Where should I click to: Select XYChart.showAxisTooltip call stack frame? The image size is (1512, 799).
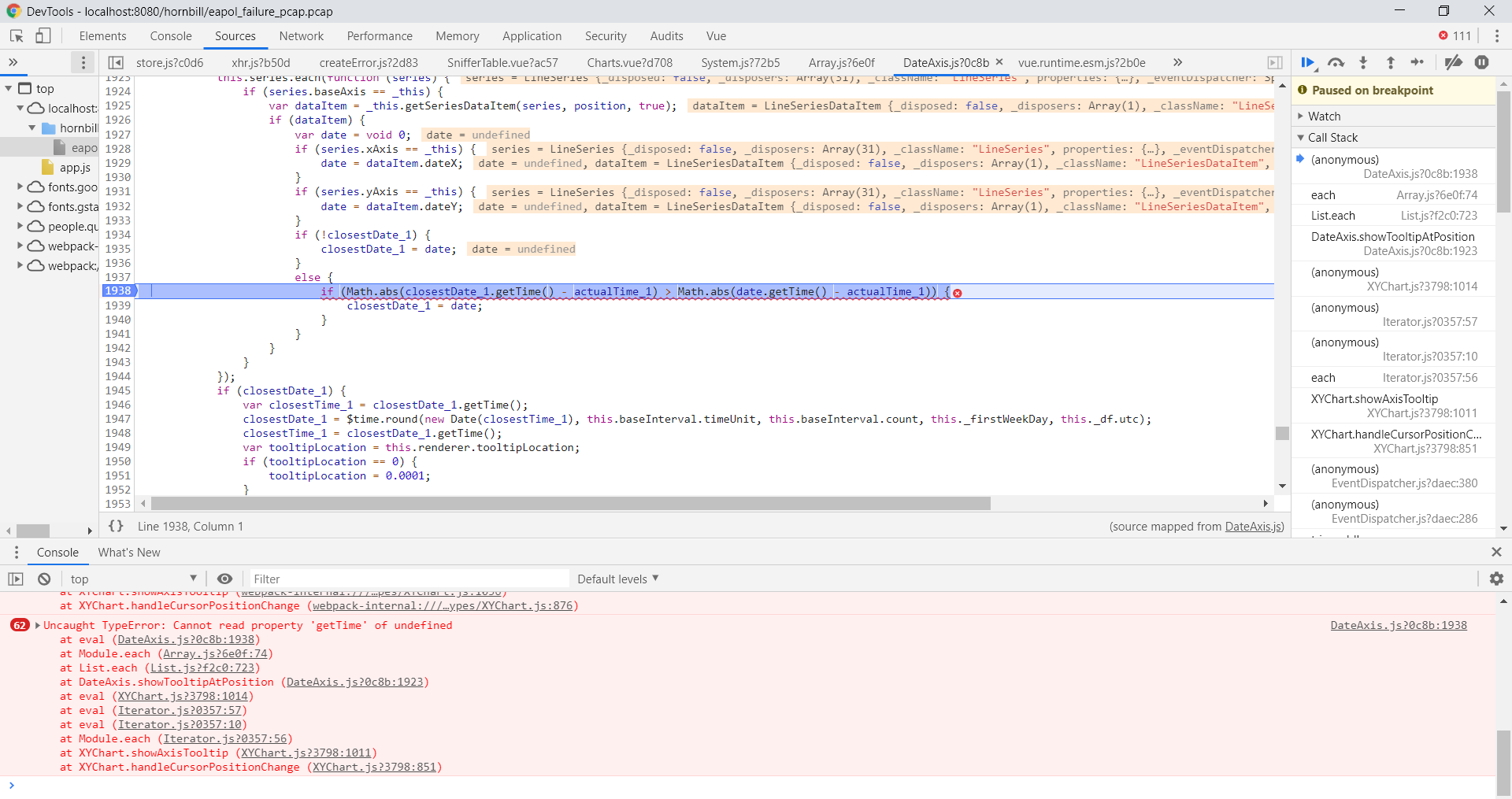[1393, 405]
